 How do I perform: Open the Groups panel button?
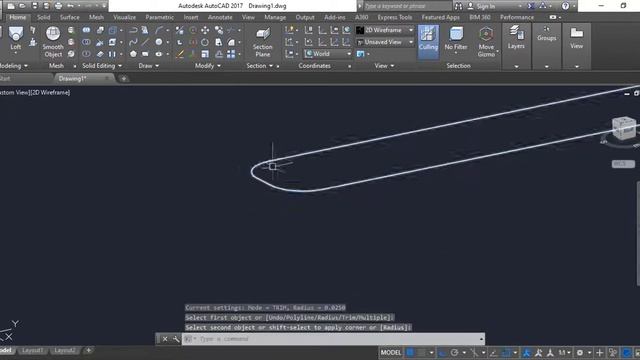click(547, 34)
